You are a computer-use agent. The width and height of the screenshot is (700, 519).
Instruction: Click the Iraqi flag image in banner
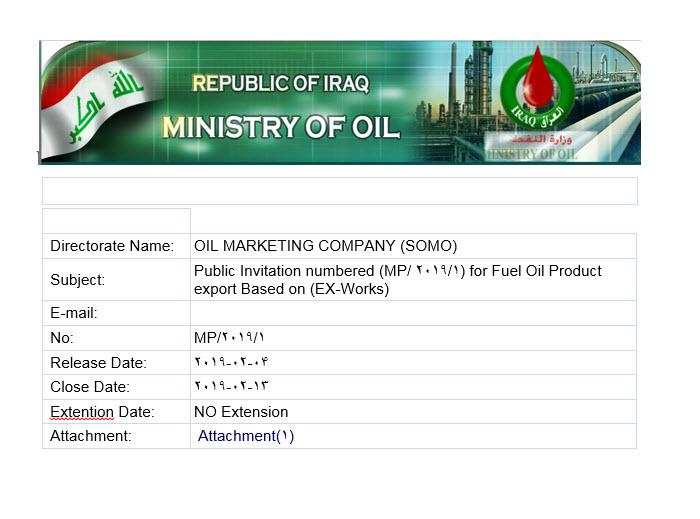coord(96,105)
